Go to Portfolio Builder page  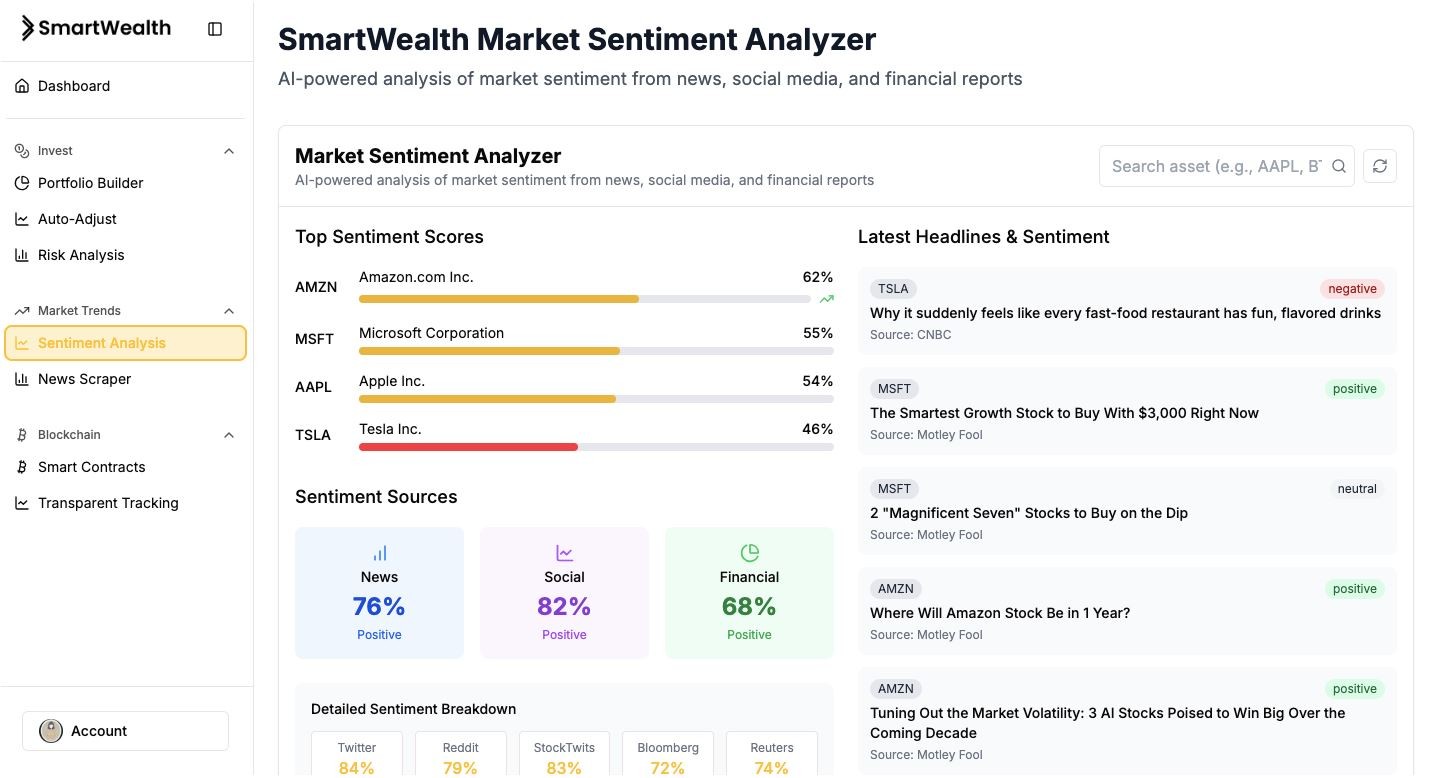tap(90, 183)
